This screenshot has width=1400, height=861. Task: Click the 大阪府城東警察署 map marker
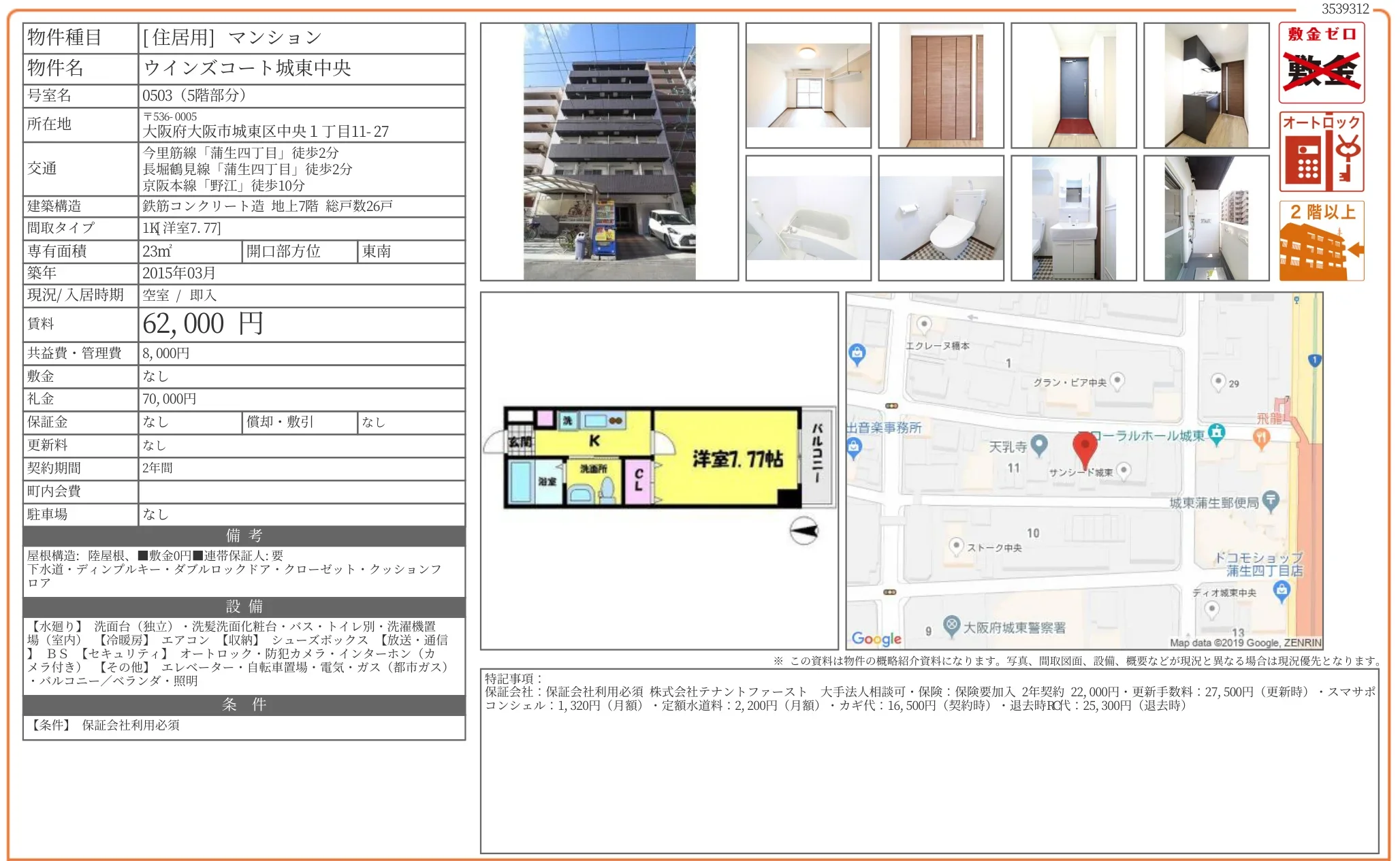click(951, 625)
